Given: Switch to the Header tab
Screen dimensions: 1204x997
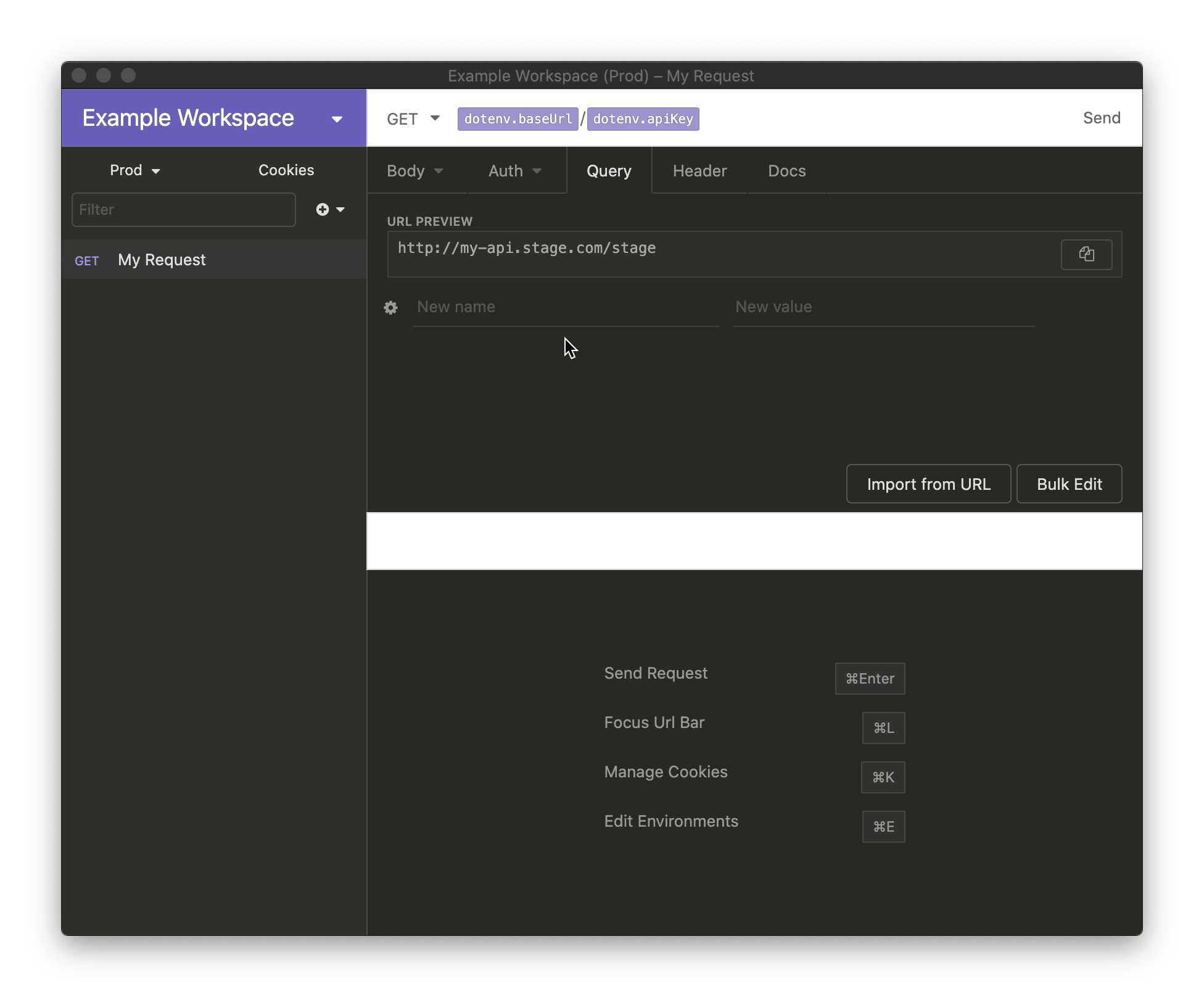Looking at the screenshot, I should [x=699, y=171].
